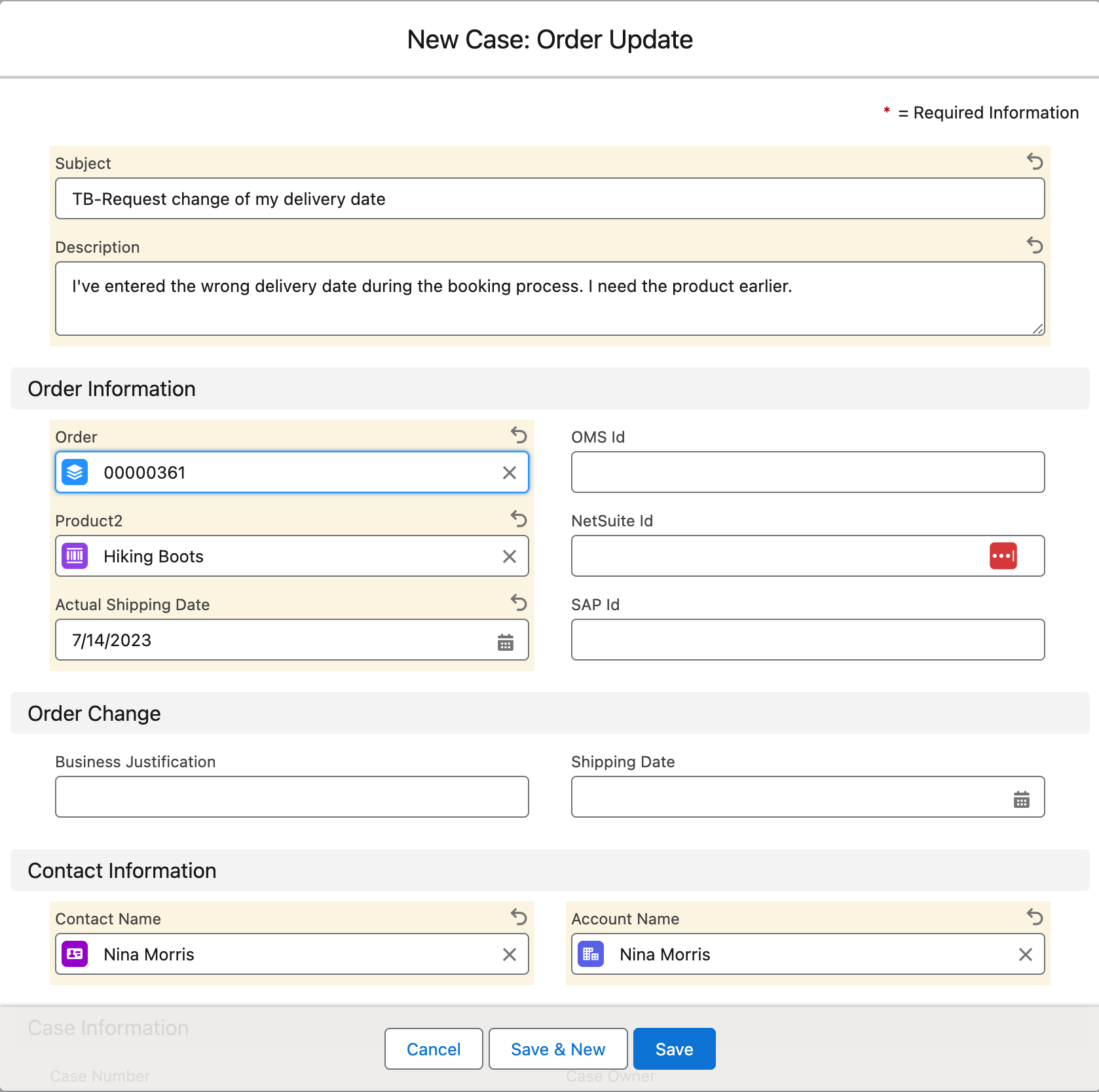The height and width of the screenshot is (1092, 1099).
Task: Revert the Product2 field value
Action: (519, 519)
